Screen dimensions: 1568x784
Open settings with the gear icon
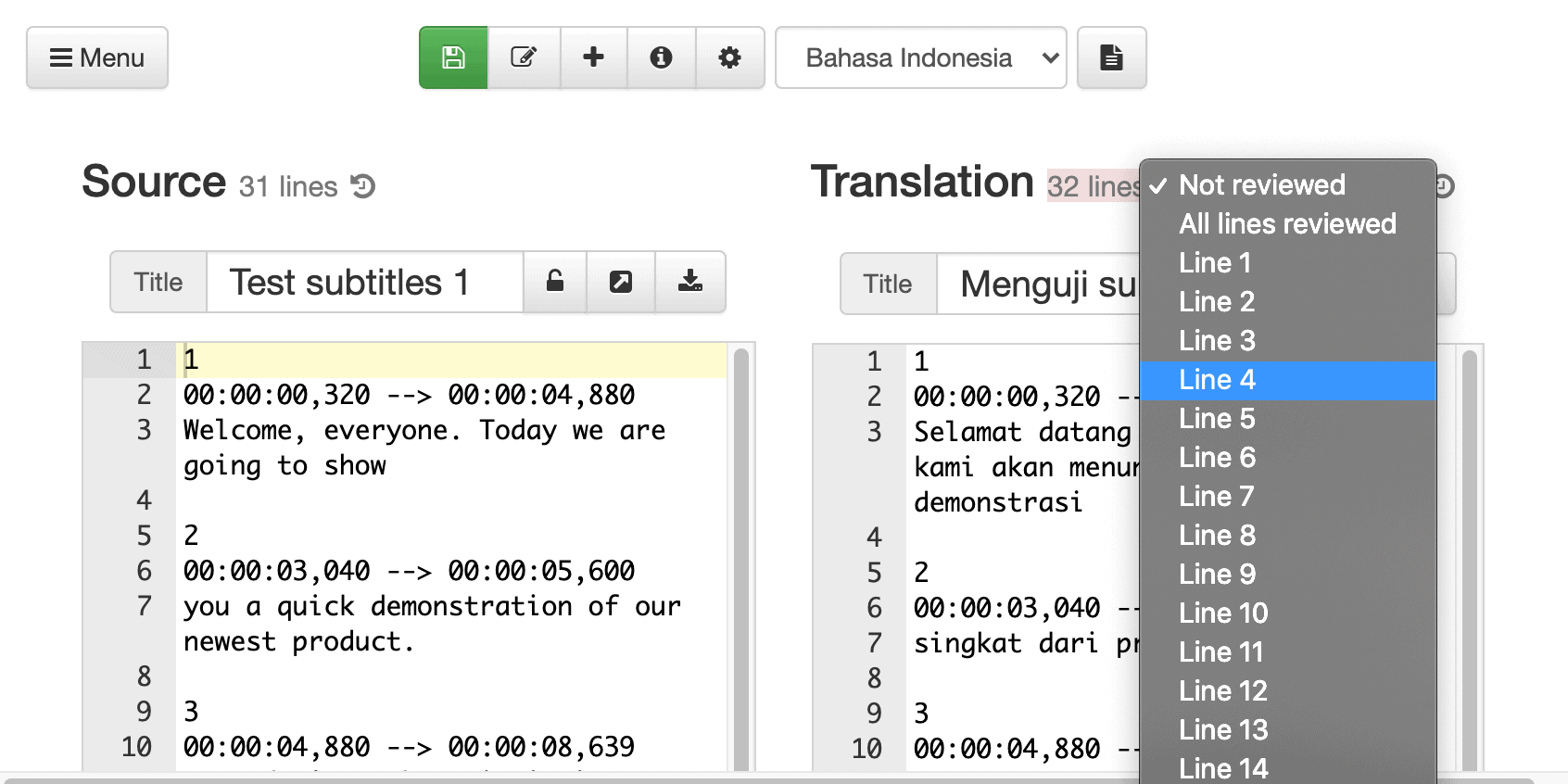[x=729, y=57]
